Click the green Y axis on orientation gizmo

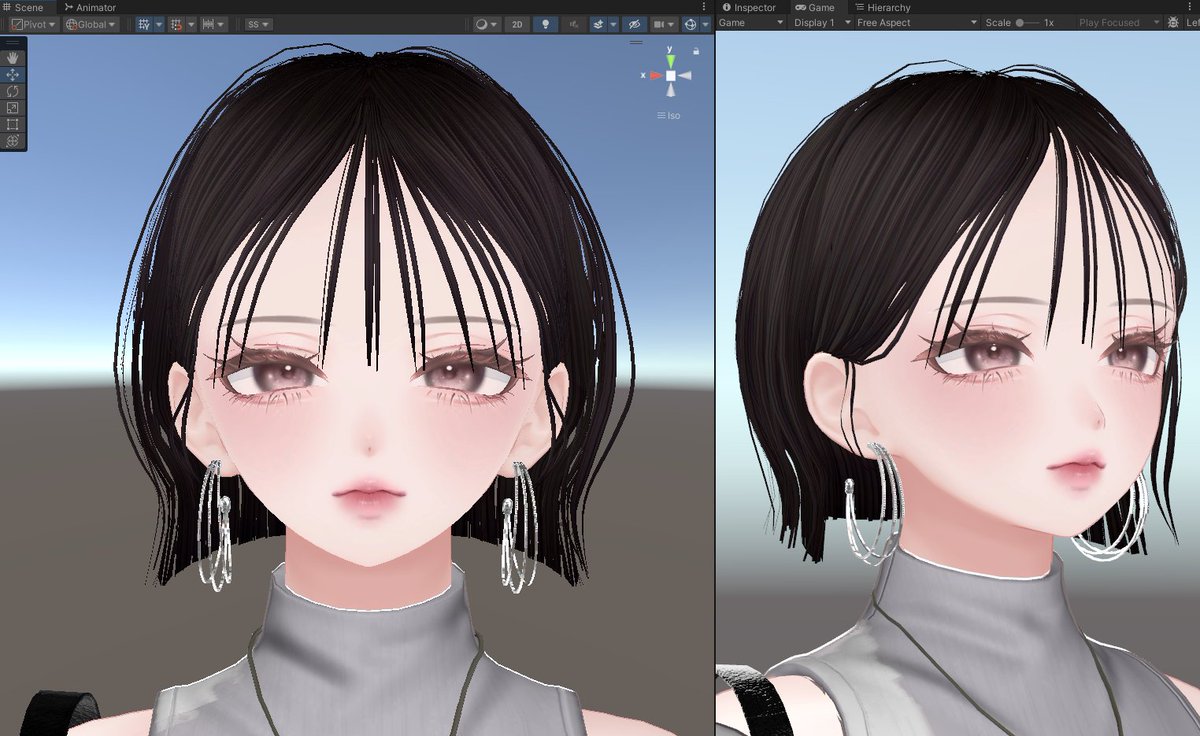(x=671, y=60)
